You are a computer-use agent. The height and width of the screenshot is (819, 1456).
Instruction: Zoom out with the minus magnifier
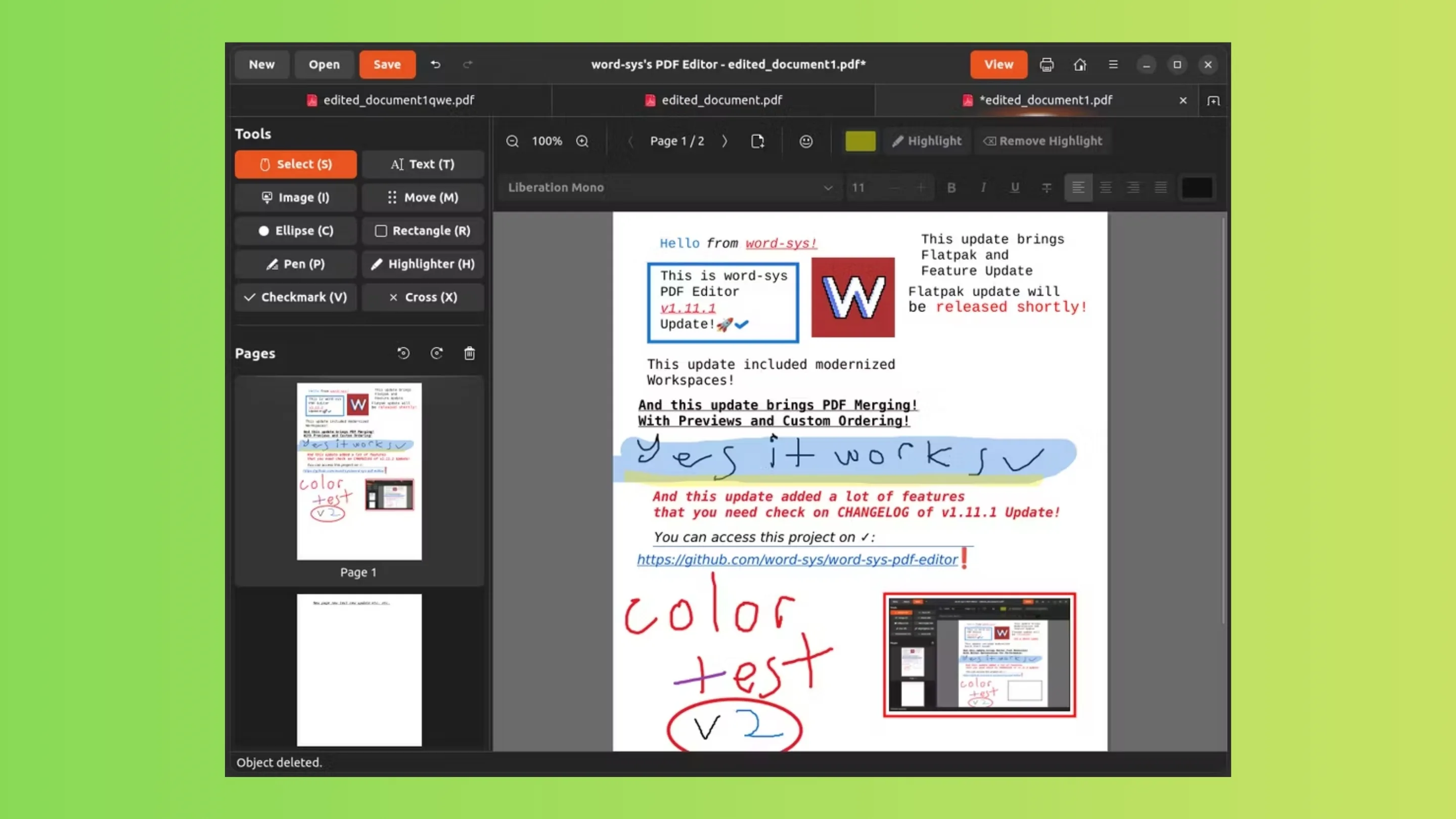click(512, 142)
